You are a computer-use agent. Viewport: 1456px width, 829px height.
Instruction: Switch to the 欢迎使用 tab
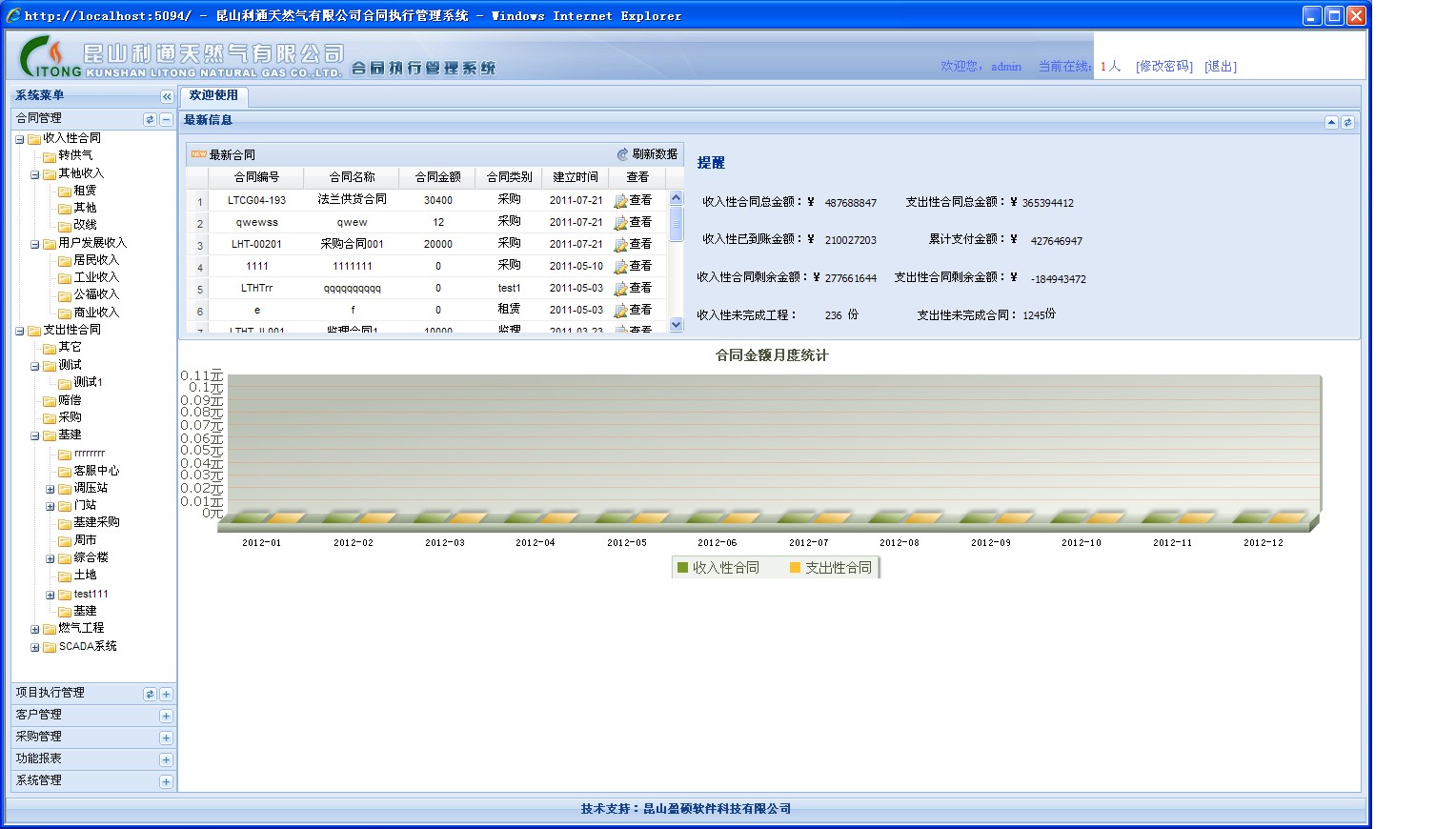pyautogui.click(x=213, y=95)
